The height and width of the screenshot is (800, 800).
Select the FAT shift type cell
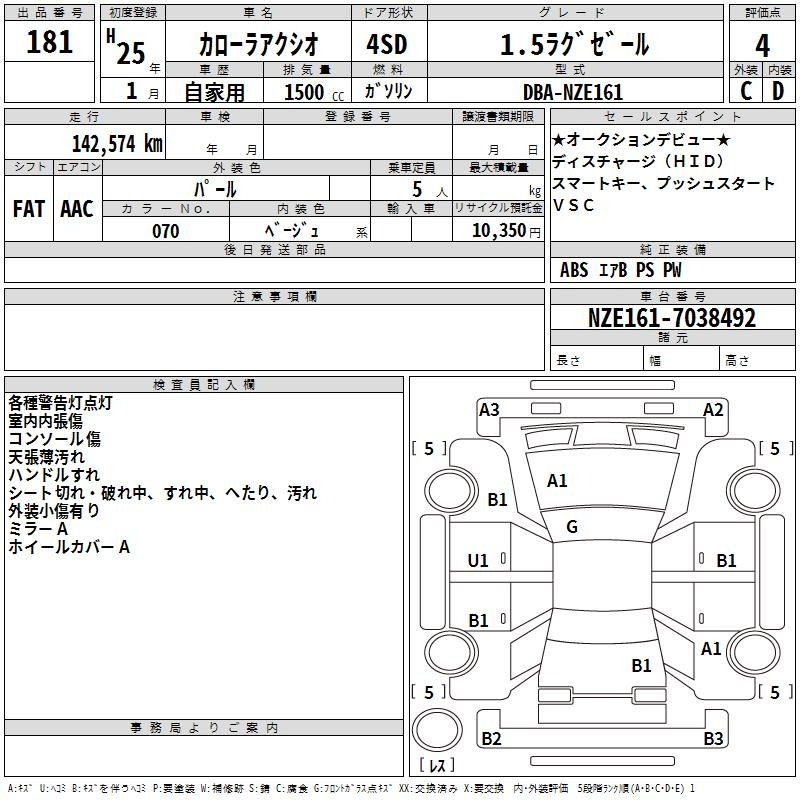pyautogui.click(x=28, y=208)
